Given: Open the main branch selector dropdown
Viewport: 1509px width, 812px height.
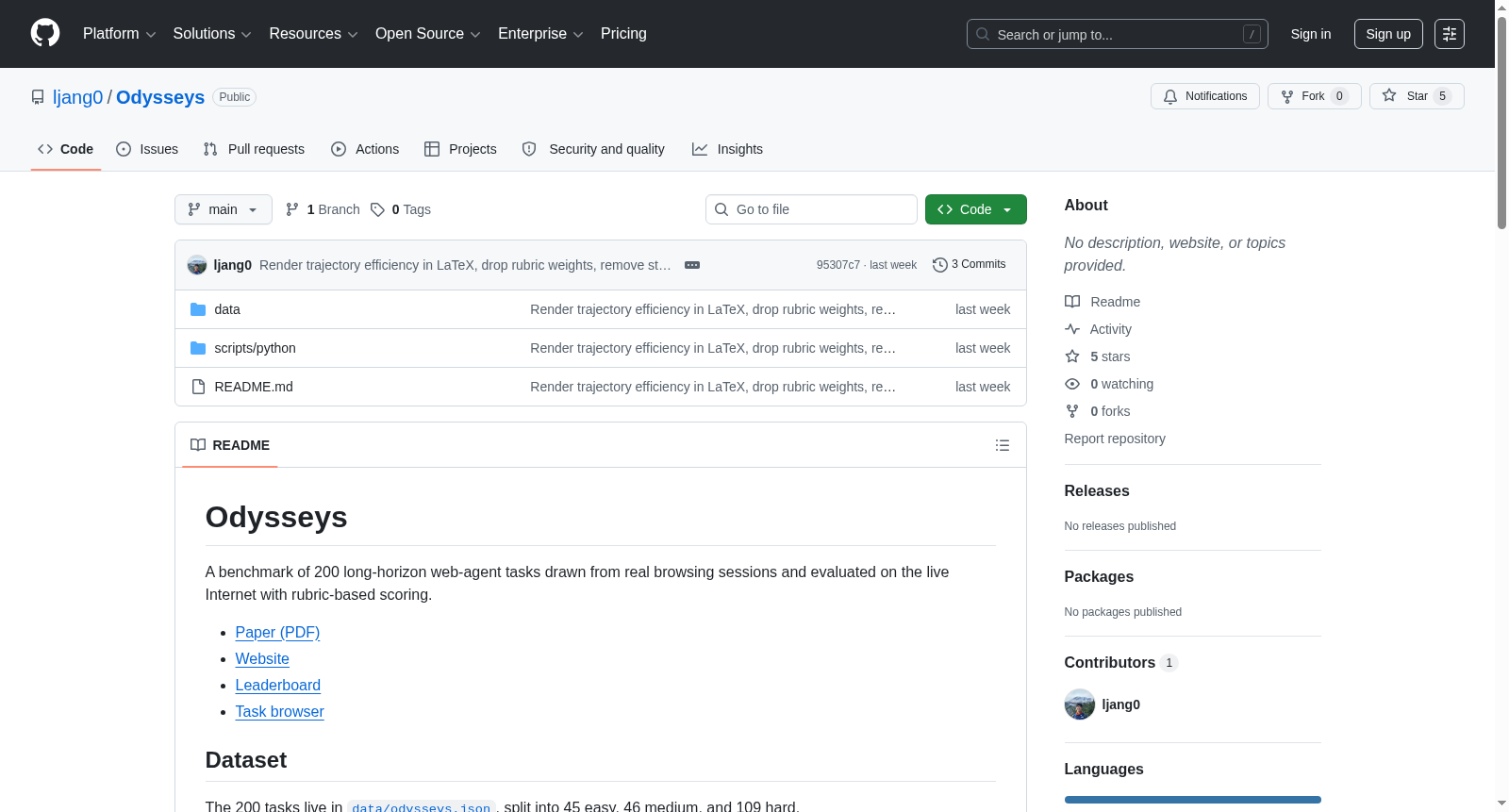Looking at the screenshot, I should click(x=224, y=209).
